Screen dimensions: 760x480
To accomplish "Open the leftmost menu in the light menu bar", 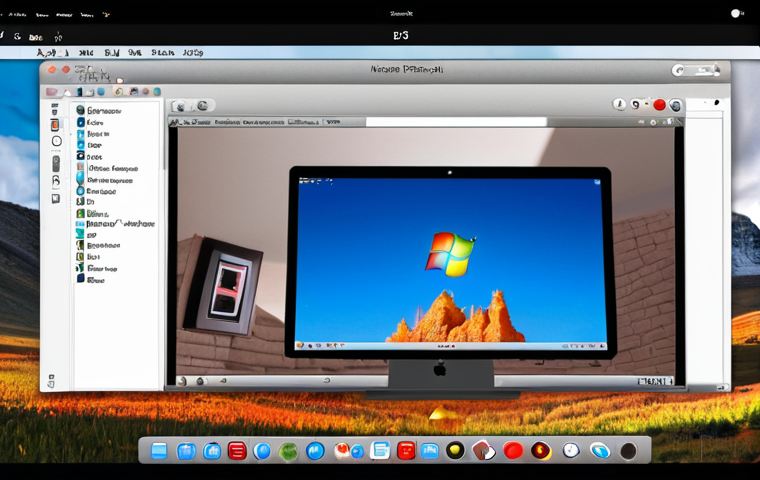I will 53,52.
